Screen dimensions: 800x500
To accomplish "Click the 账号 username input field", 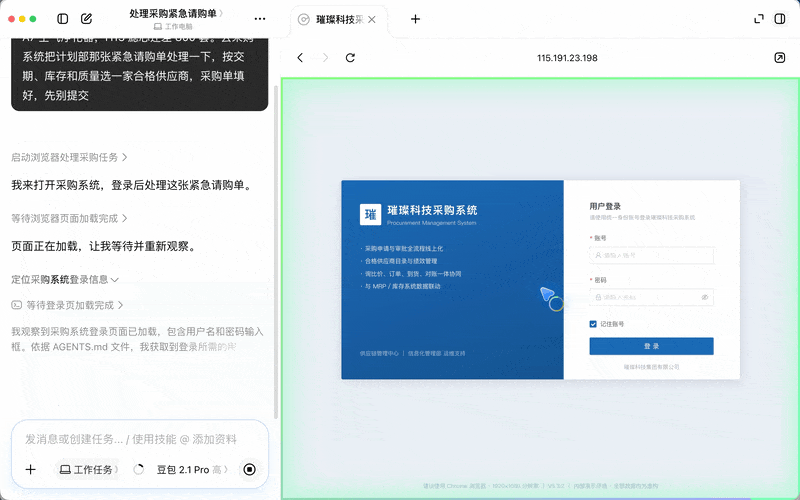I will [652, 255].
